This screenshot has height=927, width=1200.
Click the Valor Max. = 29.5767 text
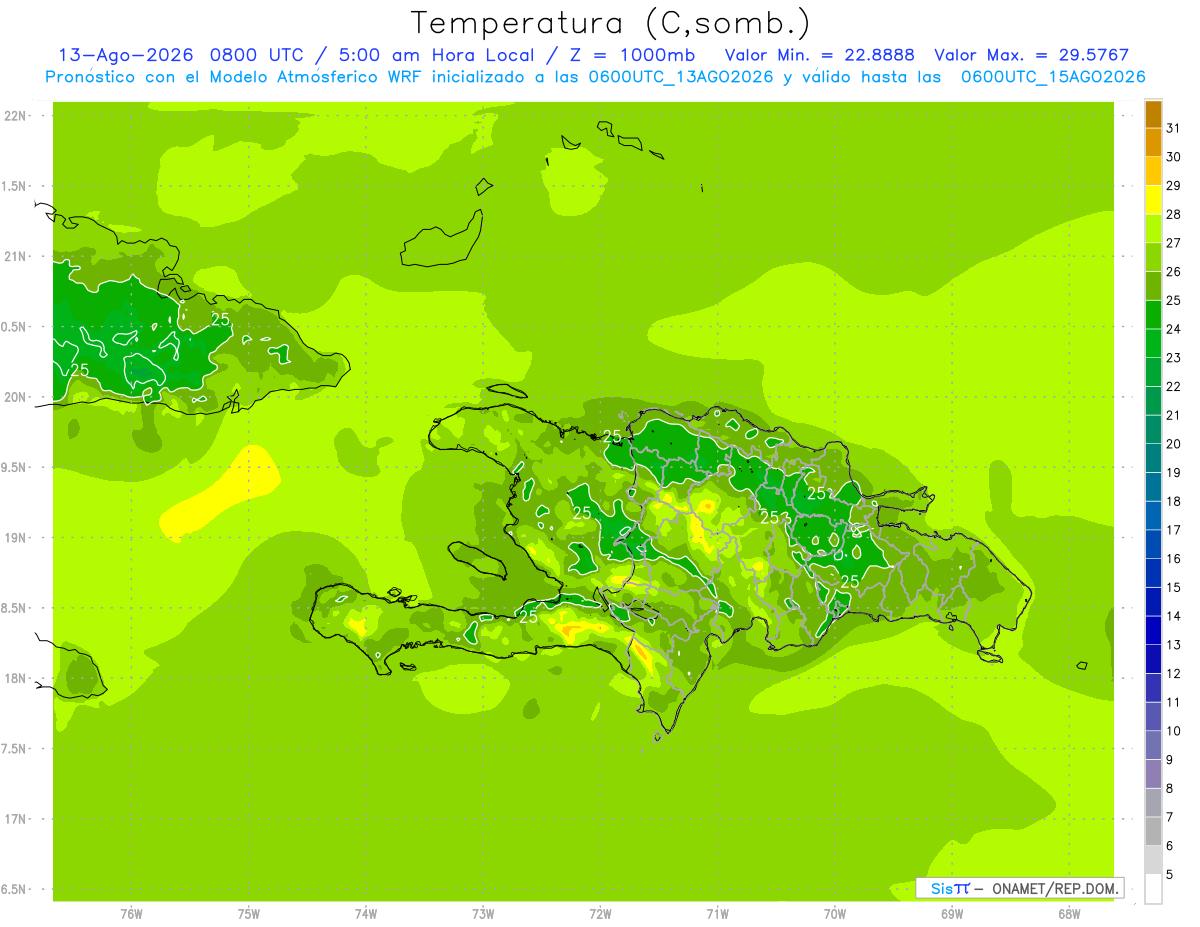click(1031, 55)
